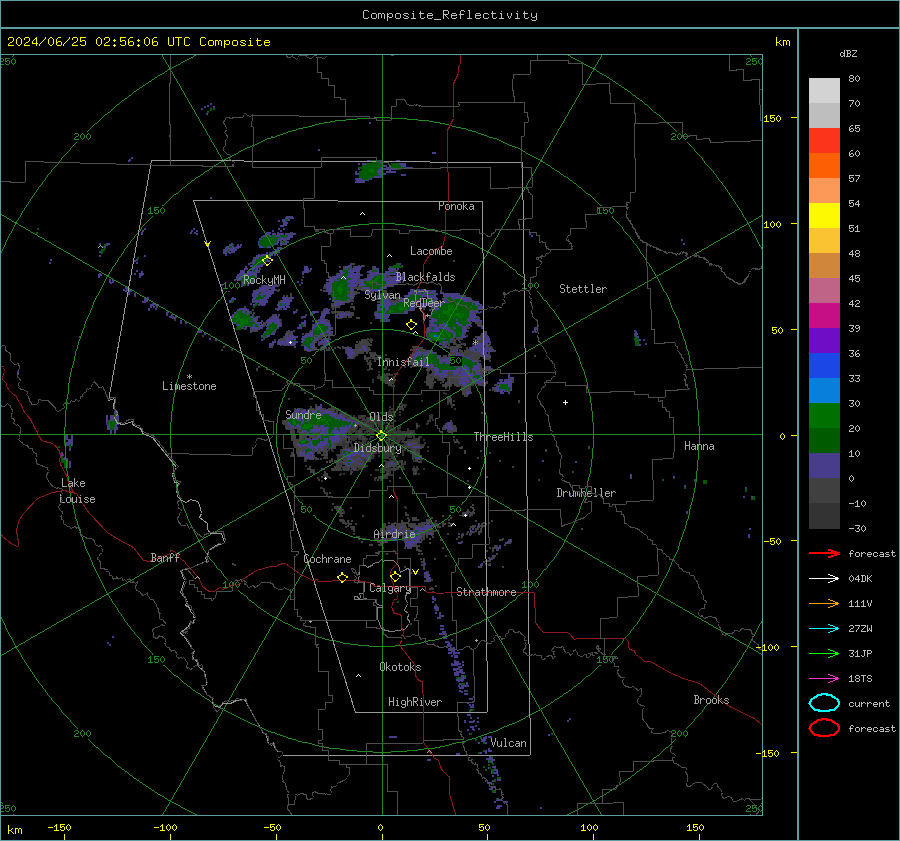This screenshot has width=900, height=841.
Task: Click the Hanna label
Action: pyautogui.click(x=699, y=446)
